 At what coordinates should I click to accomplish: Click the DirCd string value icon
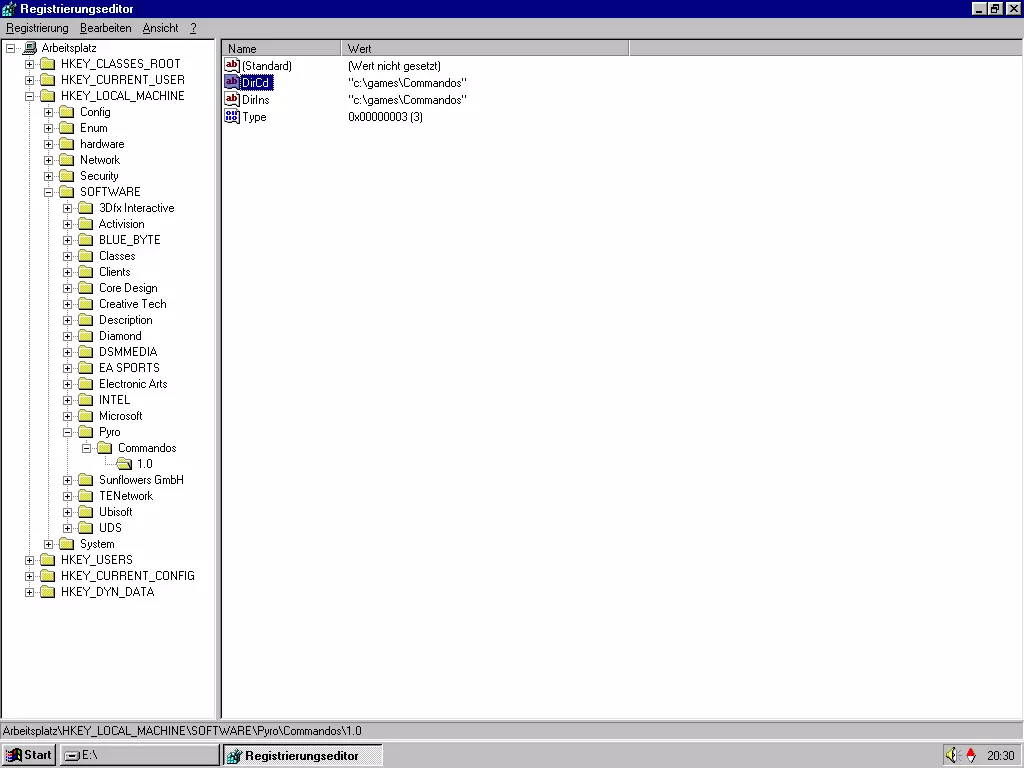pyautogui.click(x=232, y=82)
